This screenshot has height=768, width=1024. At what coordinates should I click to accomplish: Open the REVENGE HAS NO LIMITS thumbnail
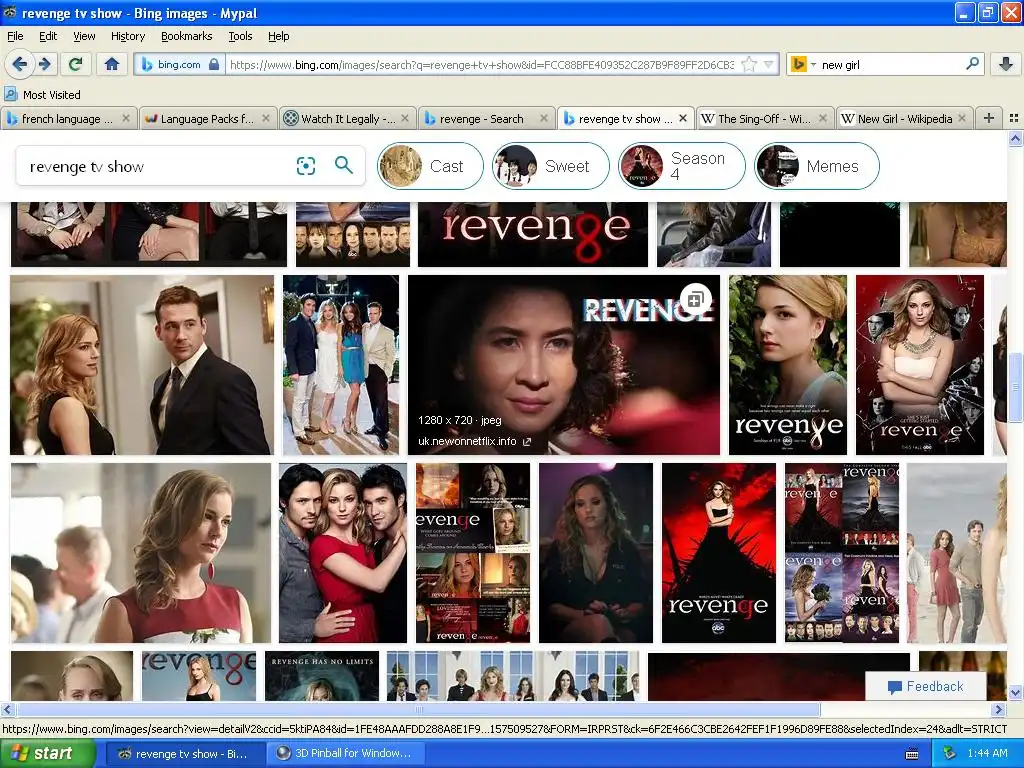[322, 676]
